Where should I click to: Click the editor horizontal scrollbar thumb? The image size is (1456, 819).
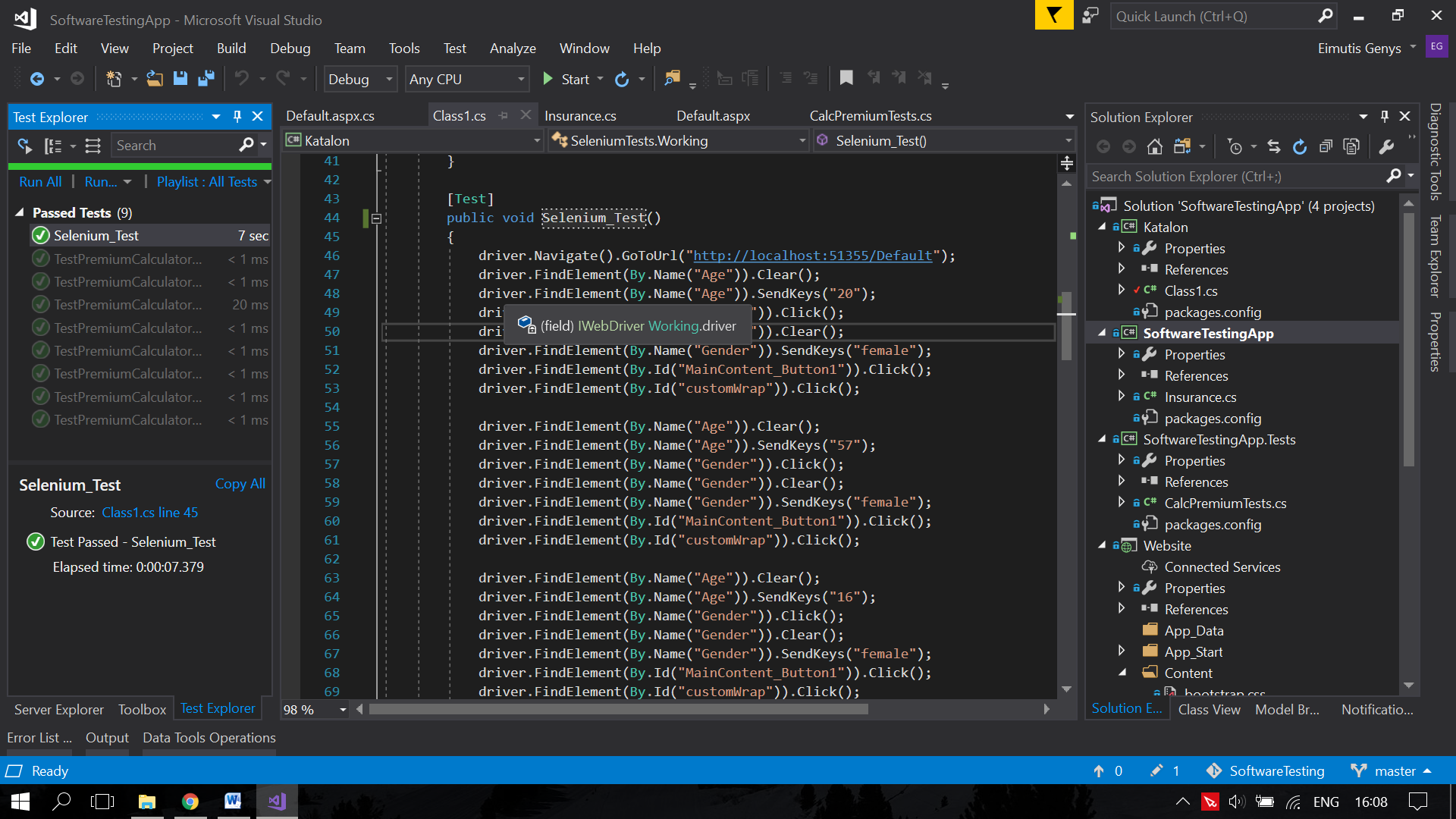click(x=618, y=709)
